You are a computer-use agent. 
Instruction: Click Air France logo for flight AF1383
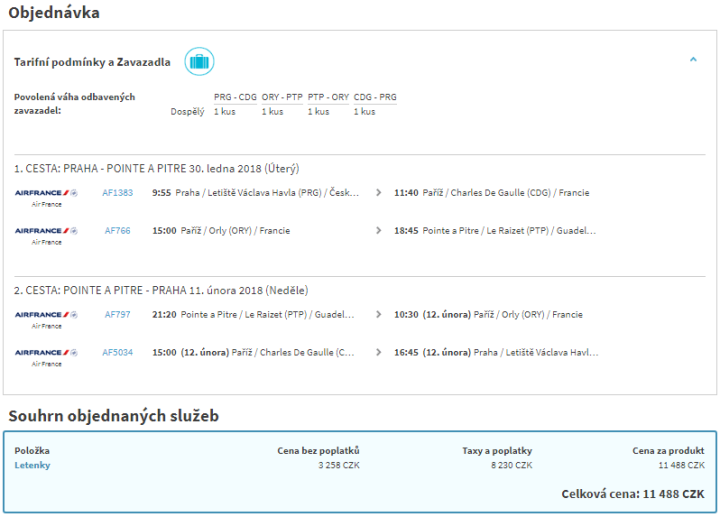tap(46, 193)
